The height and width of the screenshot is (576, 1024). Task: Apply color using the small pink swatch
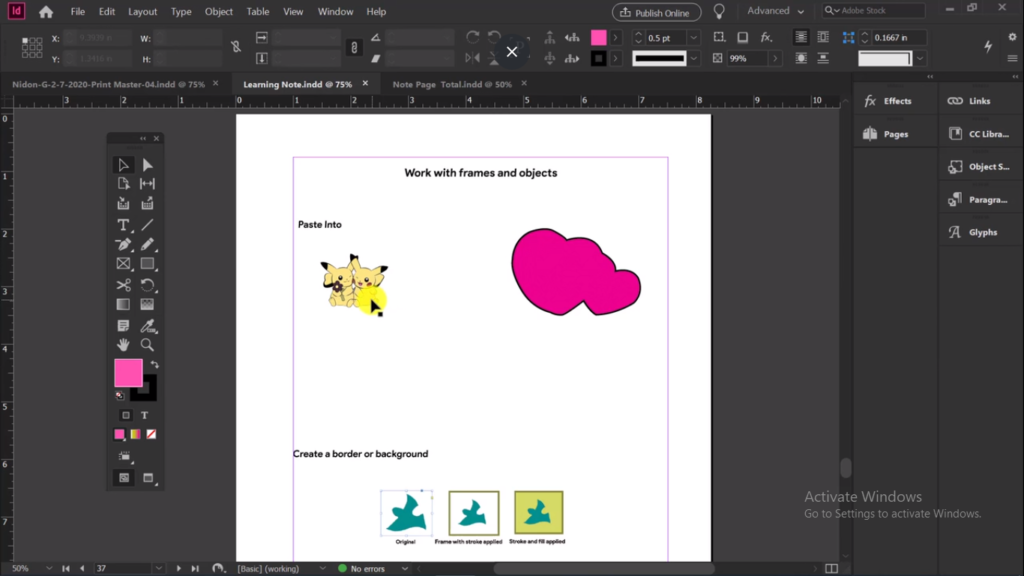coord(120,434)
